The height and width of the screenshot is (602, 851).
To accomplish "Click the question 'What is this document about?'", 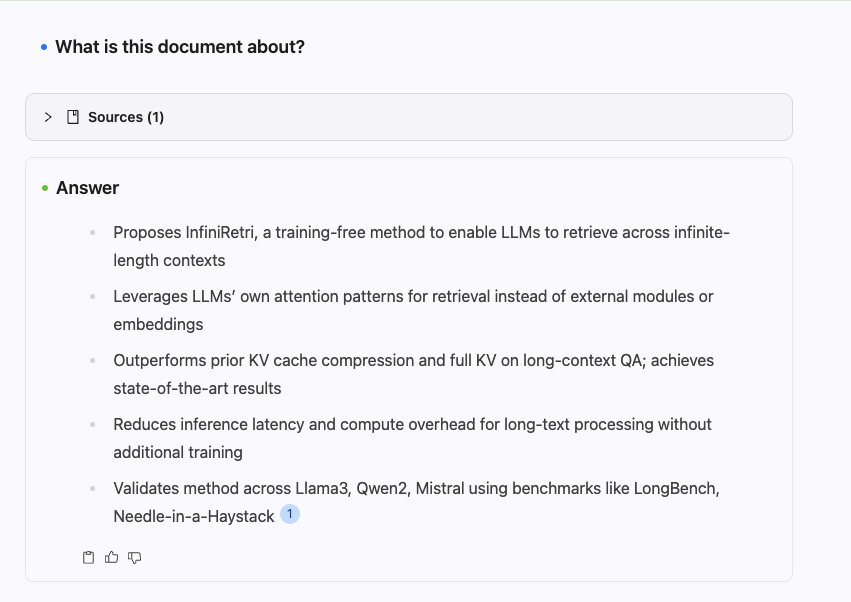I will [x=180, y=47].
